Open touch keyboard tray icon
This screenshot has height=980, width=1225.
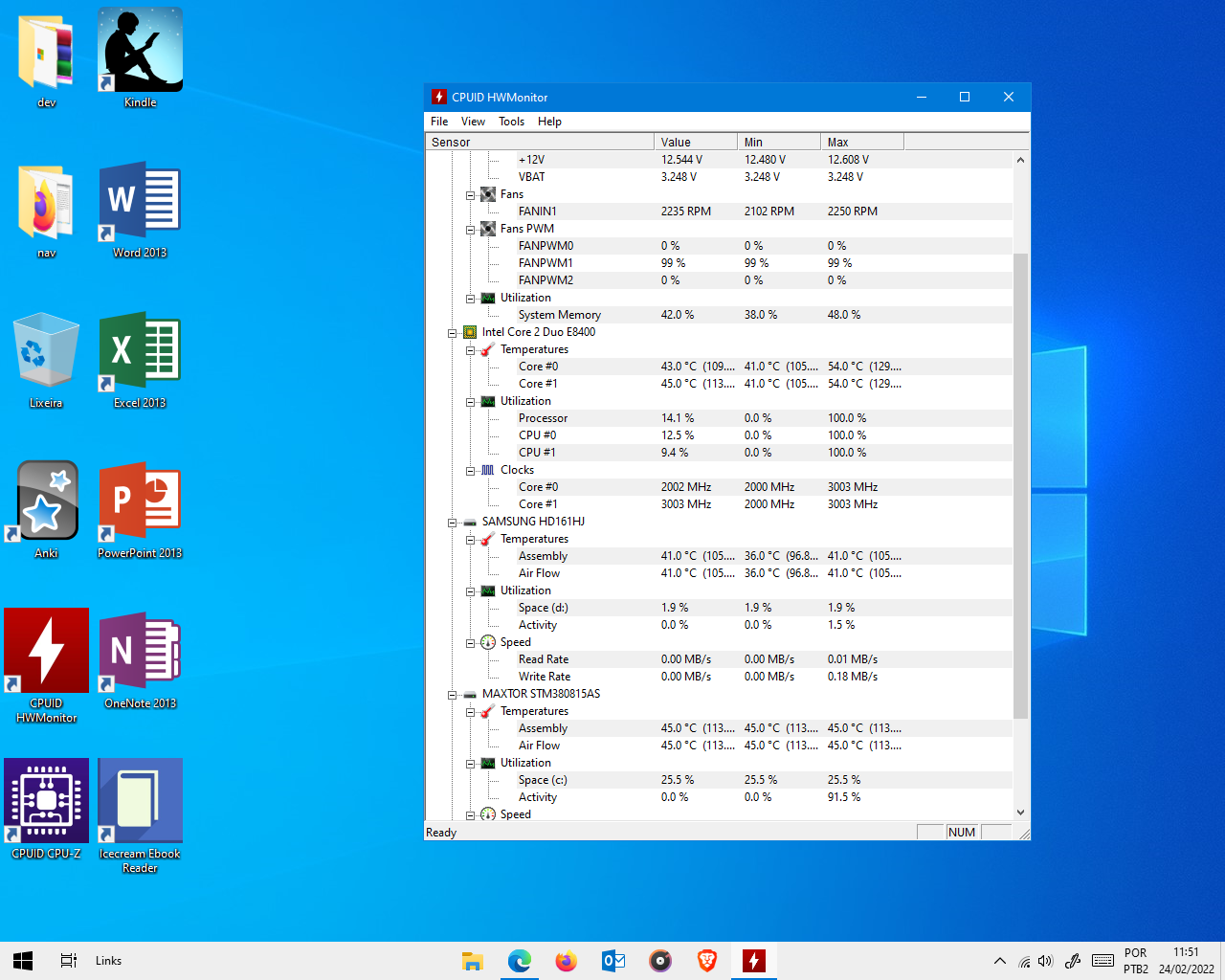[1102, 961]
